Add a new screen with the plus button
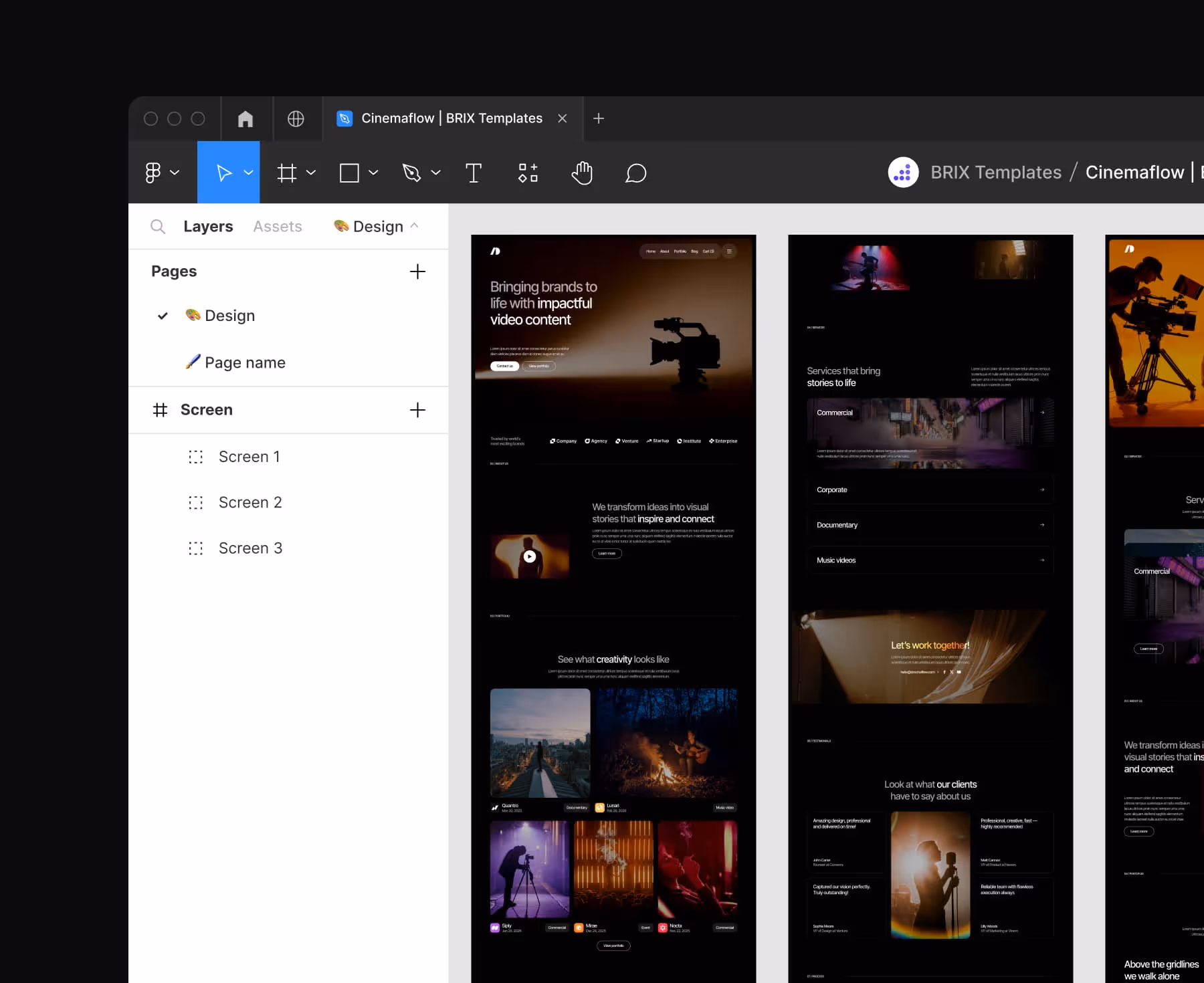1204x983 pixels. coord(417,410)
